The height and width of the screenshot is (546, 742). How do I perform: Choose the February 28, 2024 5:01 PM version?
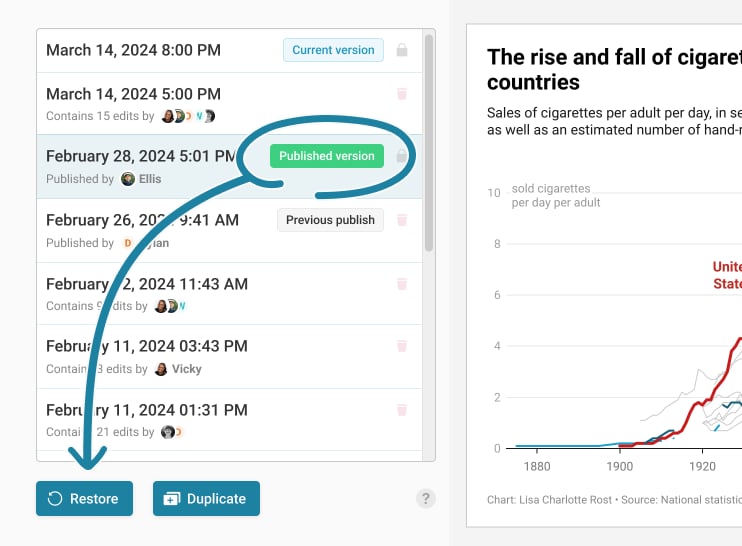[x=140, y=156]
